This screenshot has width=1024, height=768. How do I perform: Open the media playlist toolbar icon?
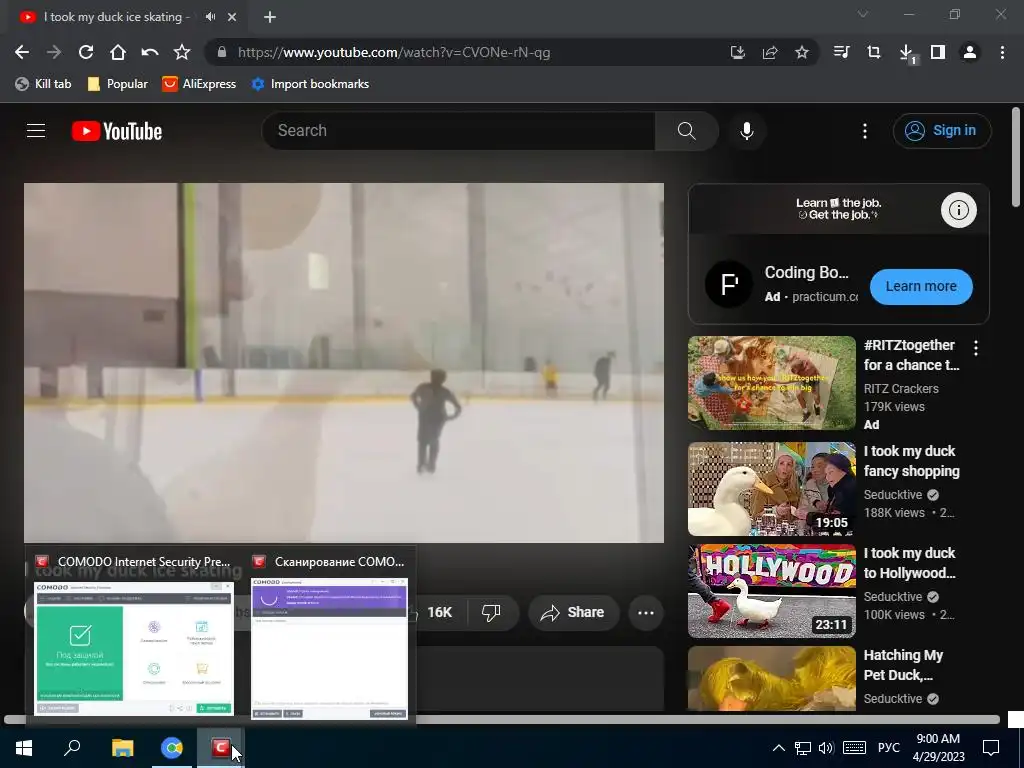(x=841, y=52)
